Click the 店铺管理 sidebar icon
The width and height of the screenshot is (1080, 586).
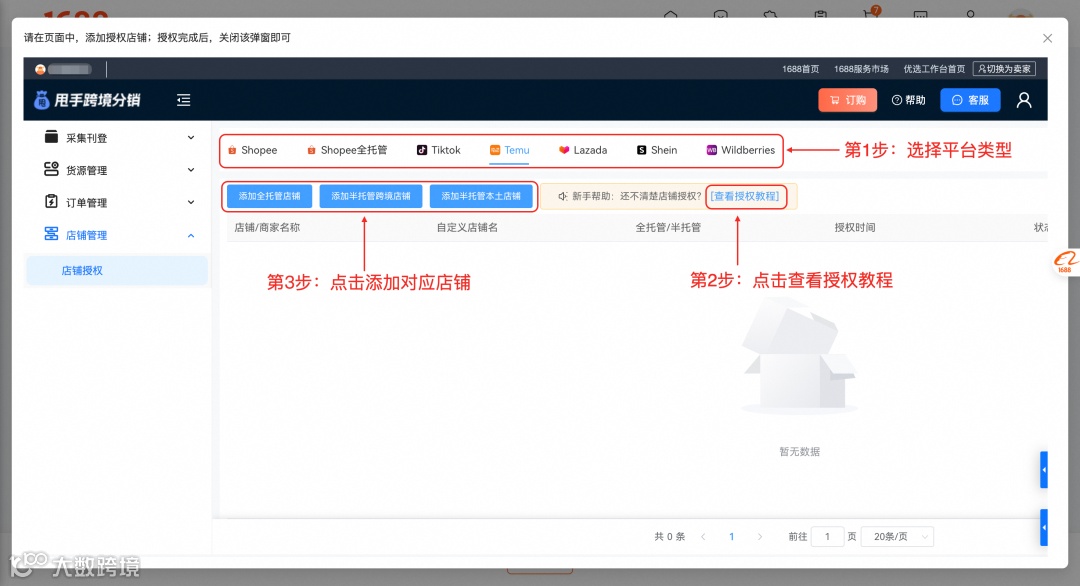coord(51,234)
